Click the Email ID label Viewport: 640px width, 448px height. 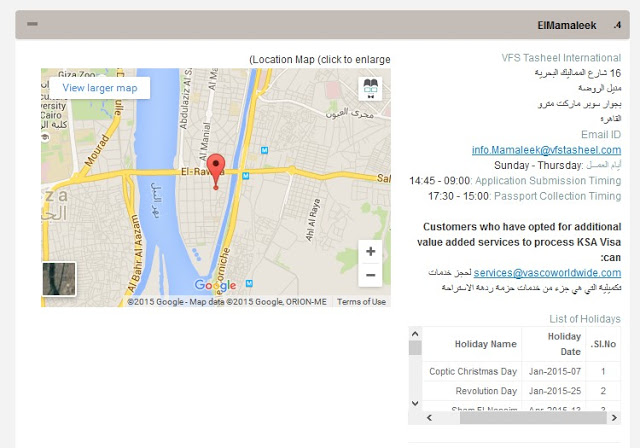601,135
